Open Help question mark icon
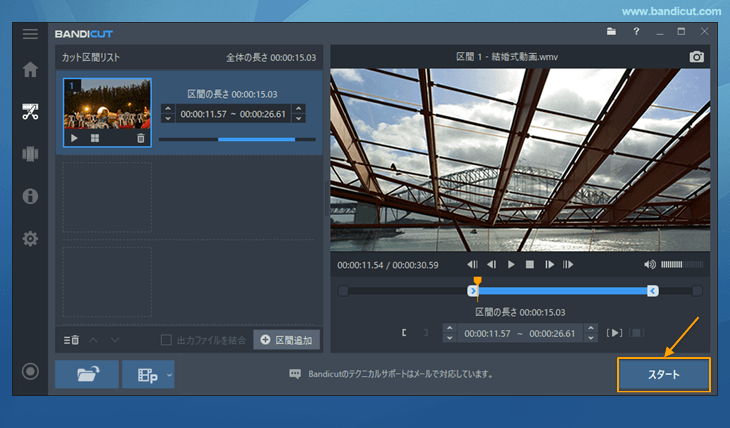 [x=636, y=32]
